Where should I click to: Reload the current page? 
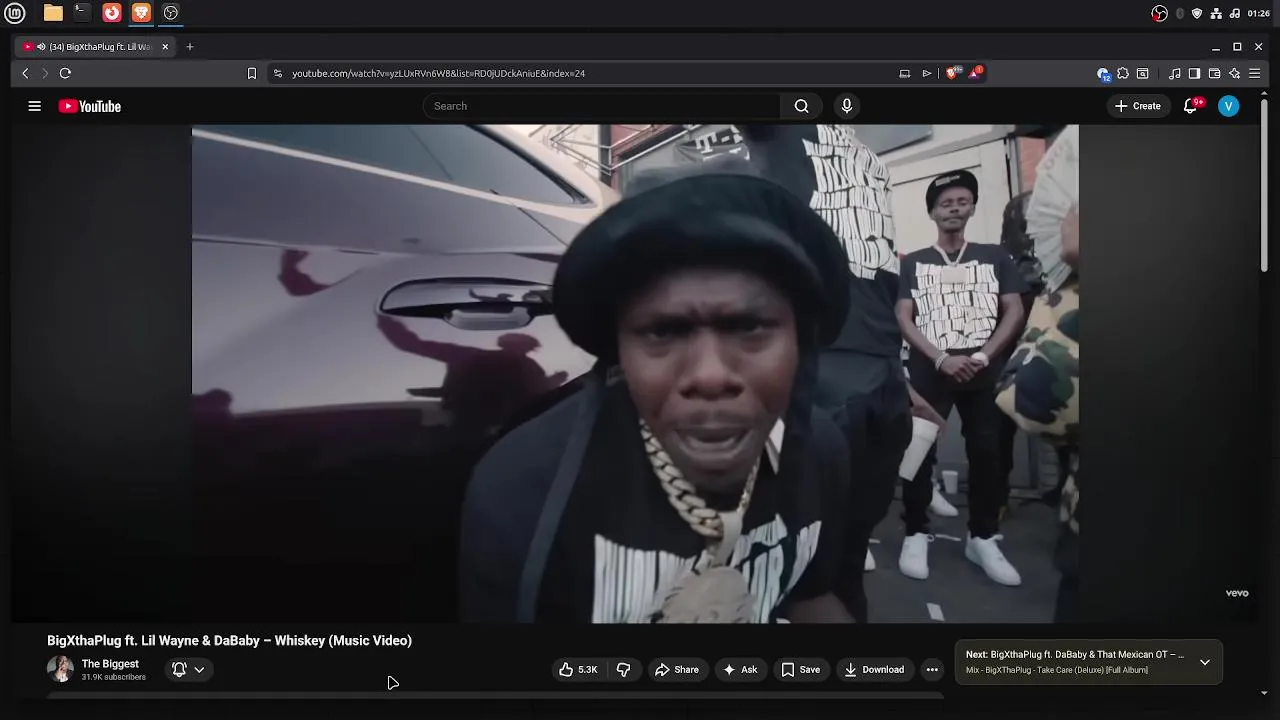(65, 73)
